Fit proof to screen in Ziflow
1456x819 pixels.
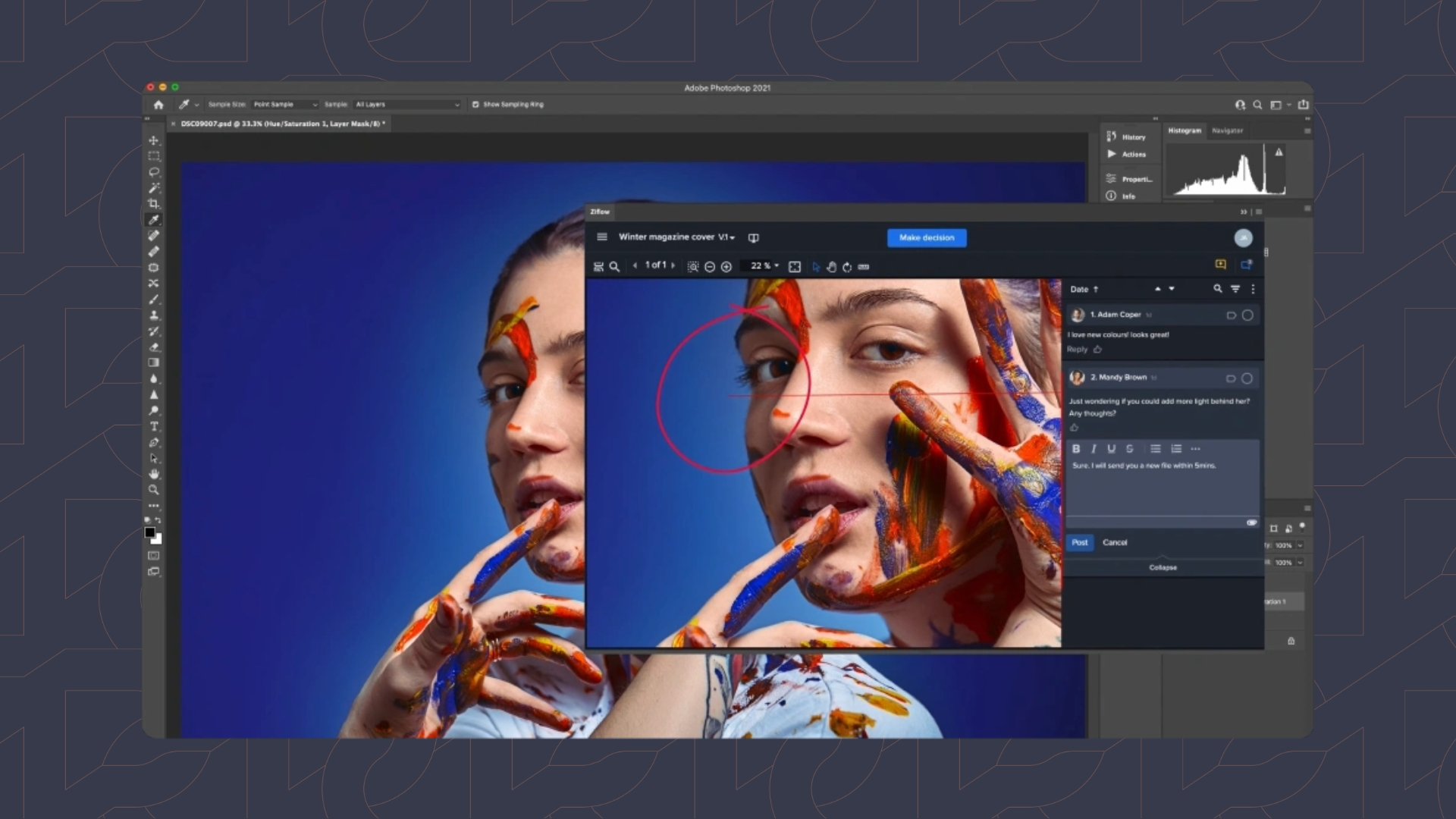point(795,267)
